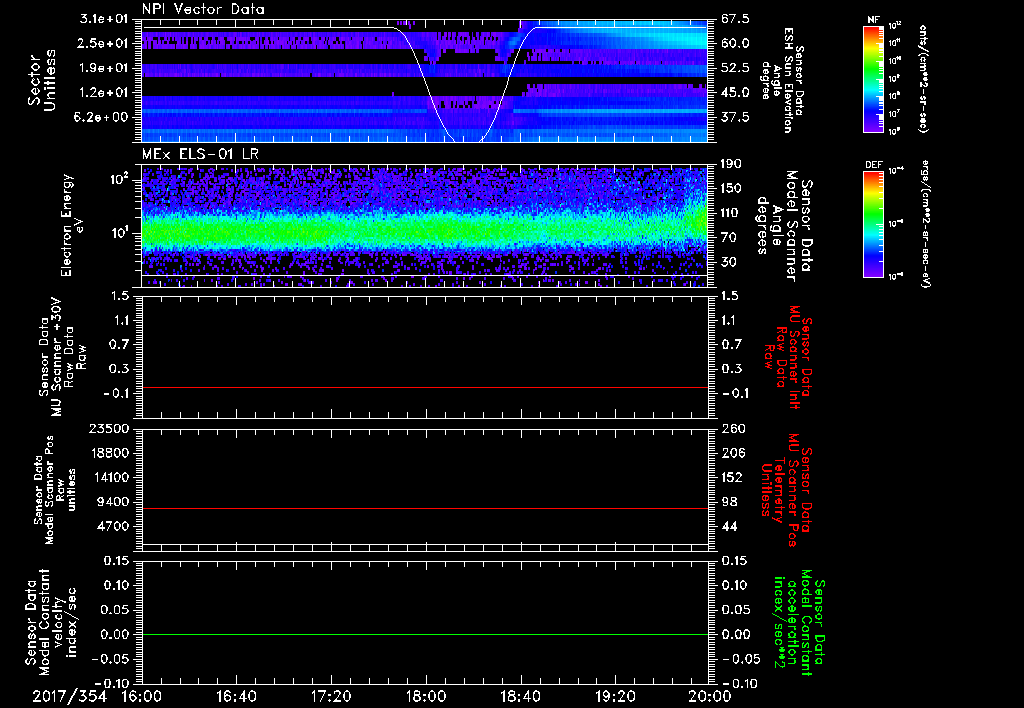Click the '37.5' elevation tick value
Screen dimensions: 1024x708
[x=735, y=118]
